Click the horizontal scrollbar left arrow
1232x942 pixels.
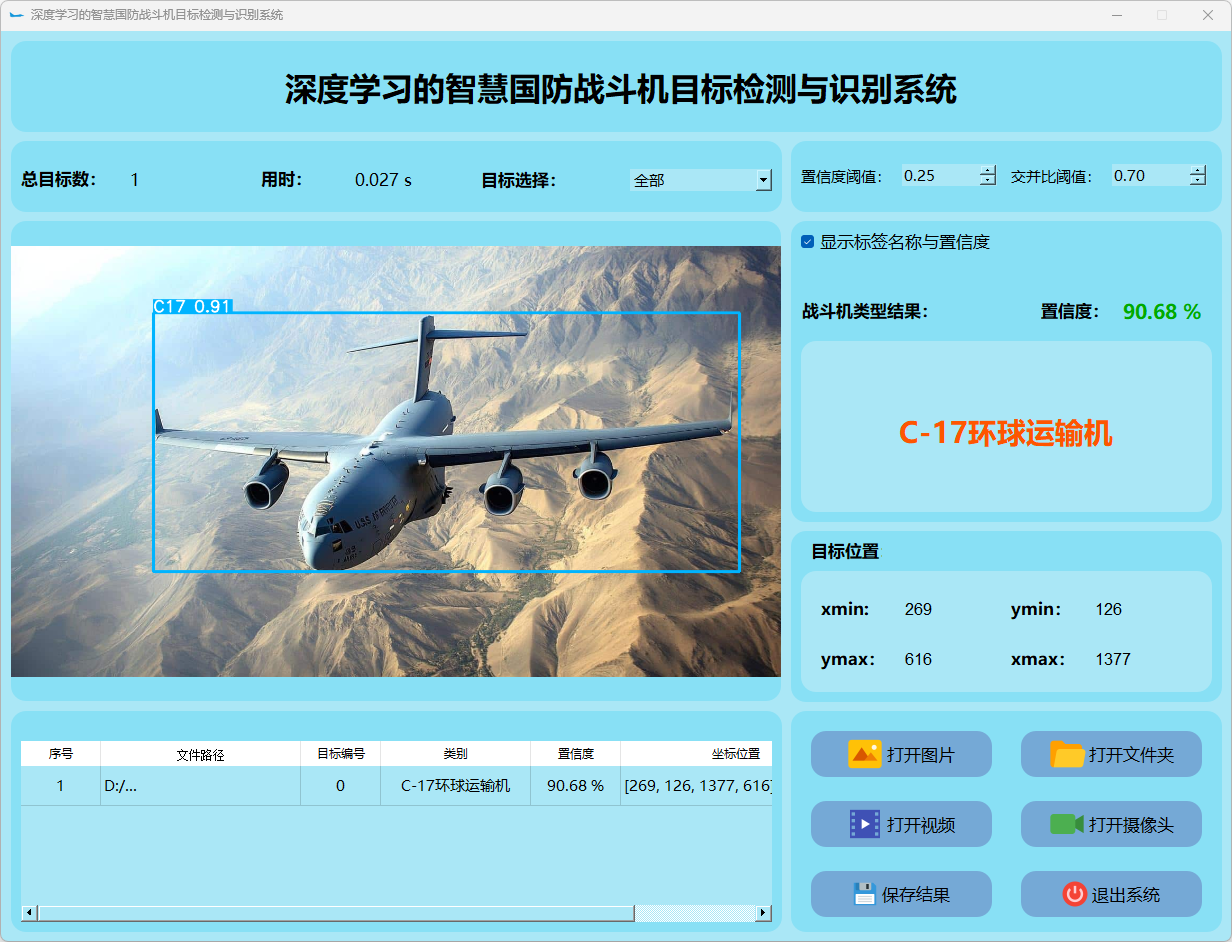click(29, 913)
